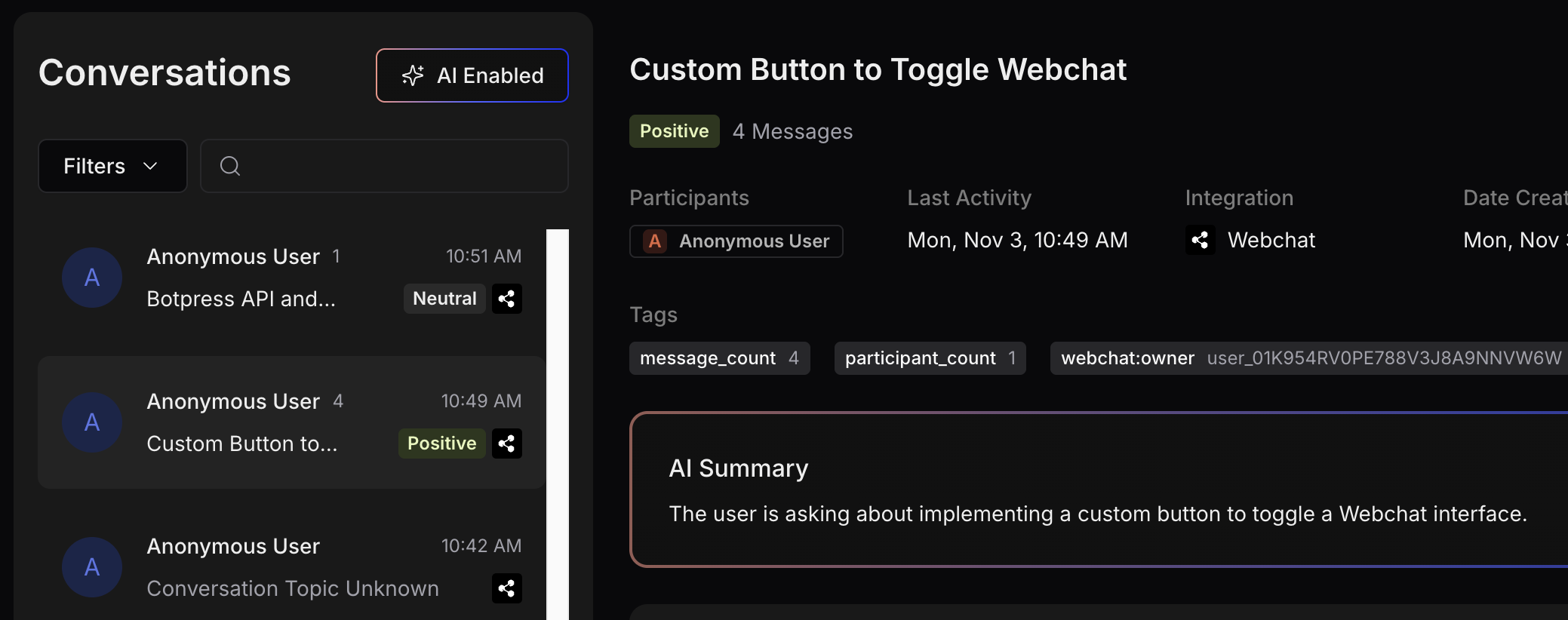This screenshot has height=620, width=1568.
Task: Click the participant_count tag
Action: click(x=930, y=358)
